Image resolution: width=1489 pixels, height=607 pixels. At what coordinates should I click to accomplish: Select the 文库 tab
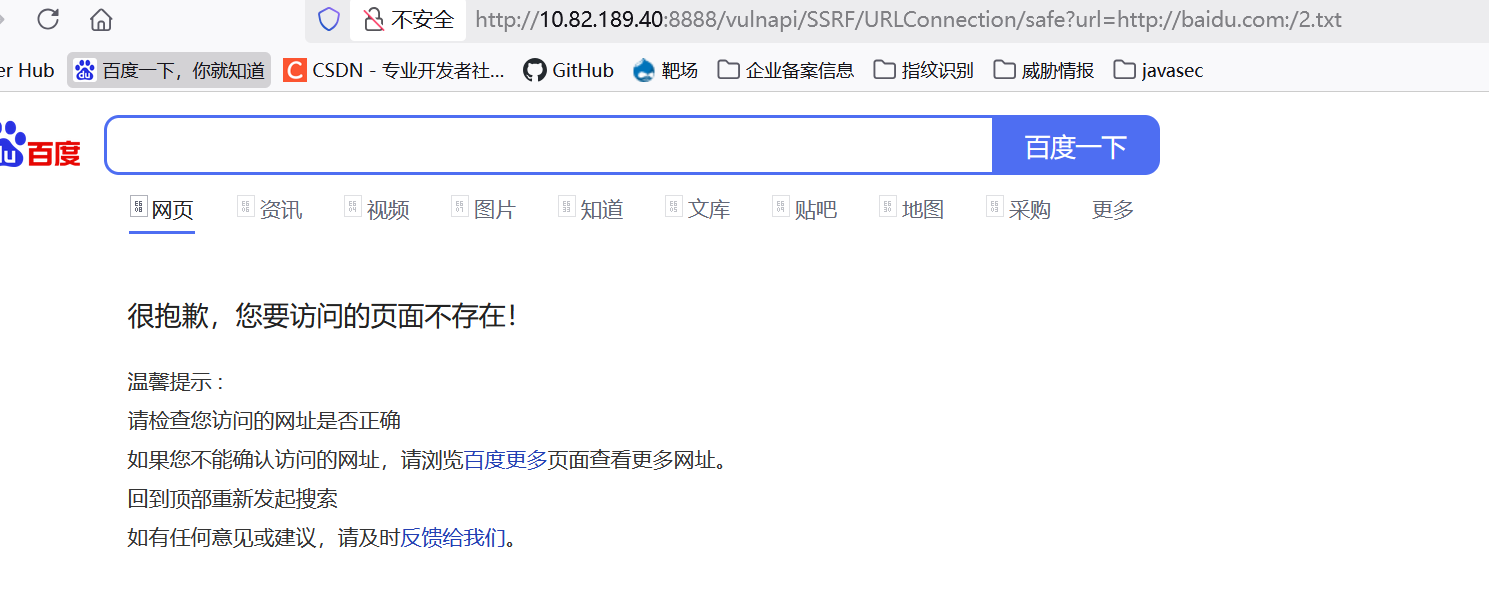pyautogui.click(x=698, y=210)
